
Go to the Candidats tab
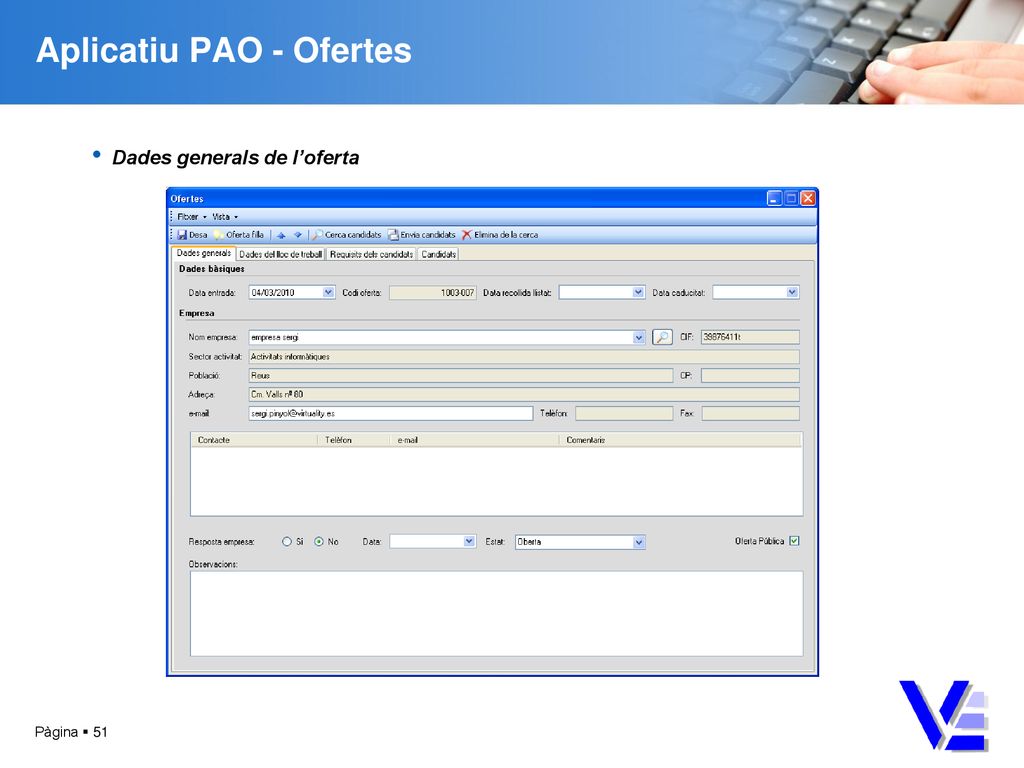tap(438, 254)
